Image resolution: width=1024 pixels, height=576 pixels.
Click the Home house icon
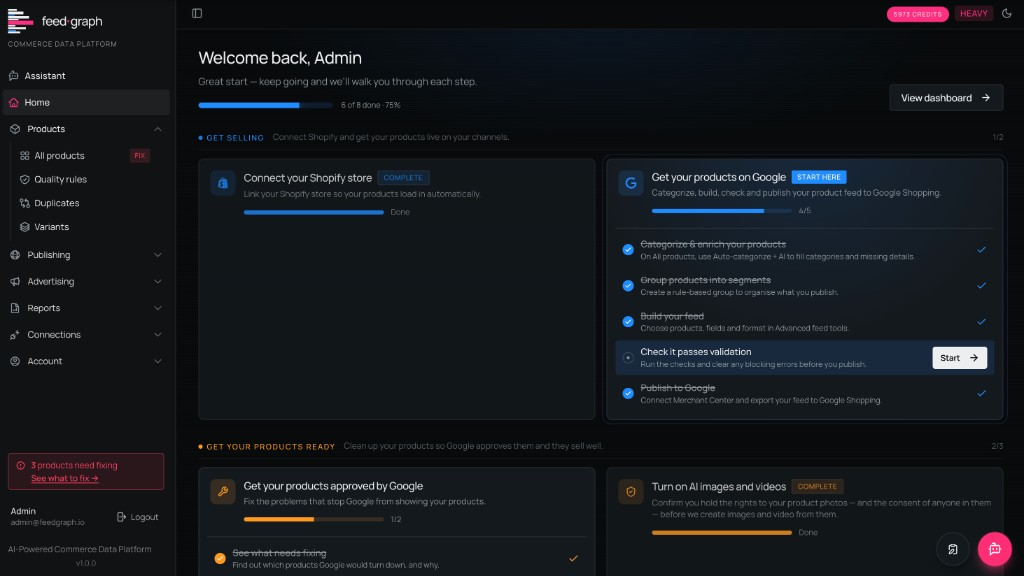[14, 103]
